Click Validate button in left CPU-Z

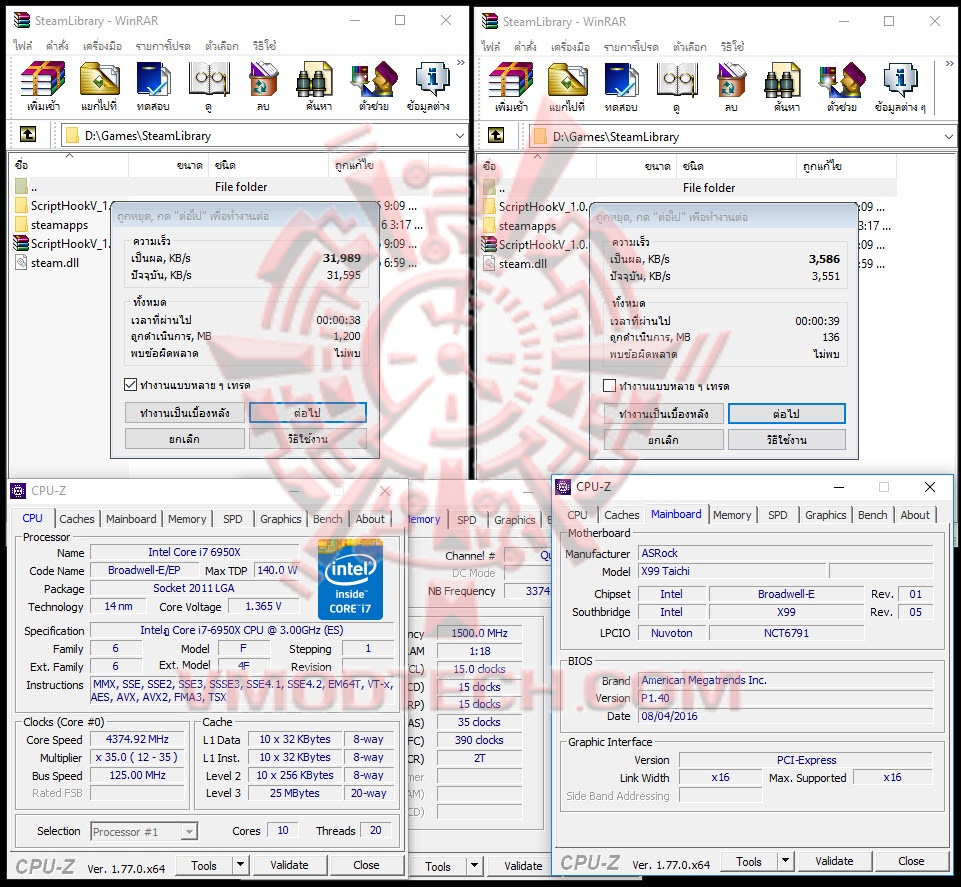pyautogui.click(x=289, y=865)
